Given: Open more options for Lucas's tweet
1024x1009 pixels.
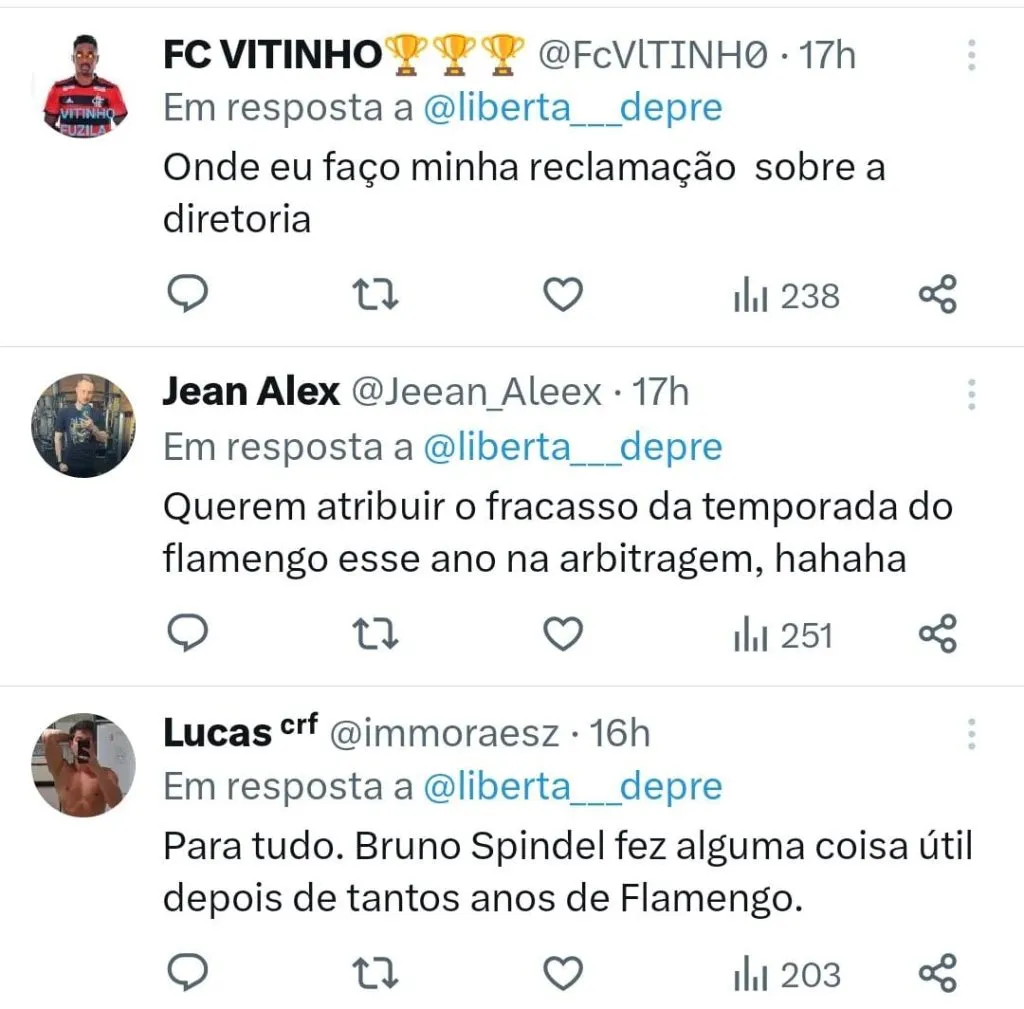Looking at the screenshot, I should pyautogui.click(x=970, y=734).
